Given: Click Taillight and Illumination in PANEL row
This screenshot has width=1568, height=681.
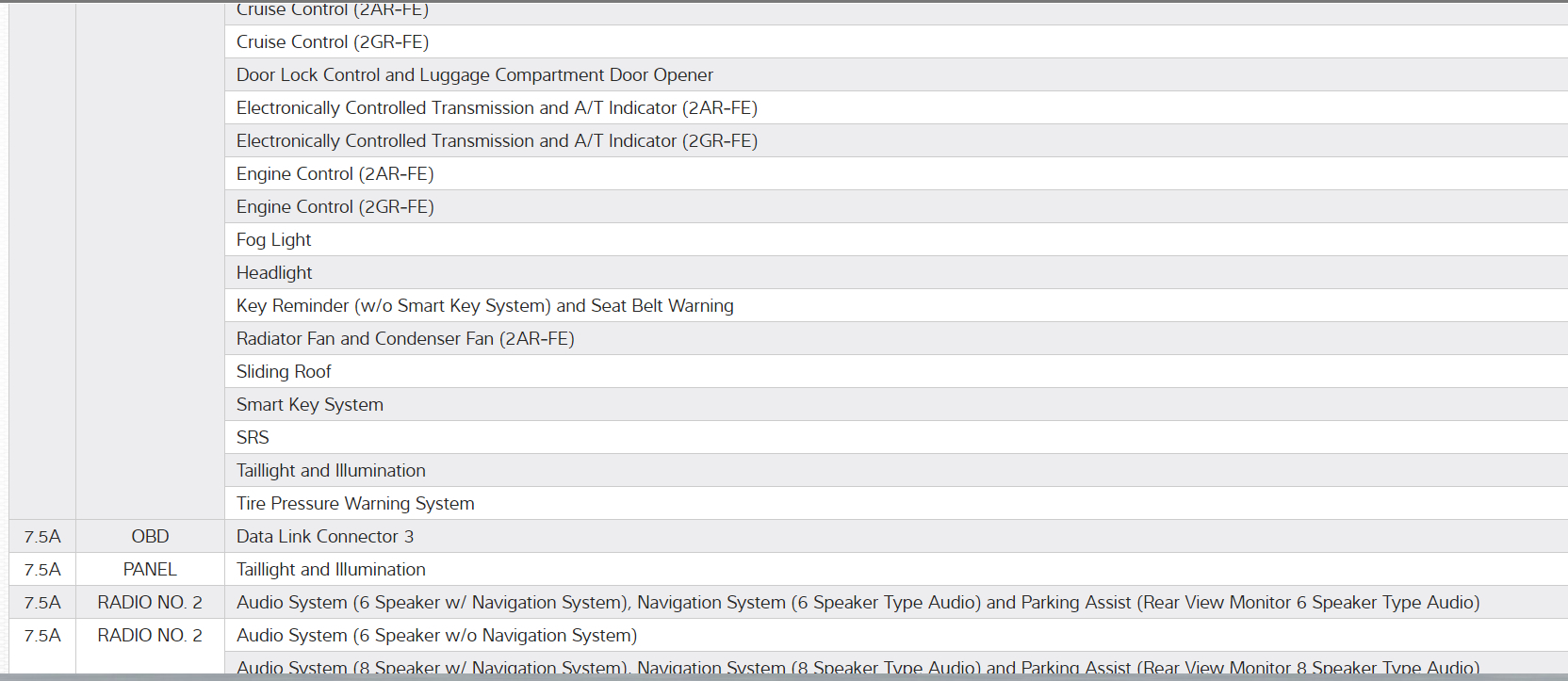Looking at the screenshot, I should (x=331, y=570).
